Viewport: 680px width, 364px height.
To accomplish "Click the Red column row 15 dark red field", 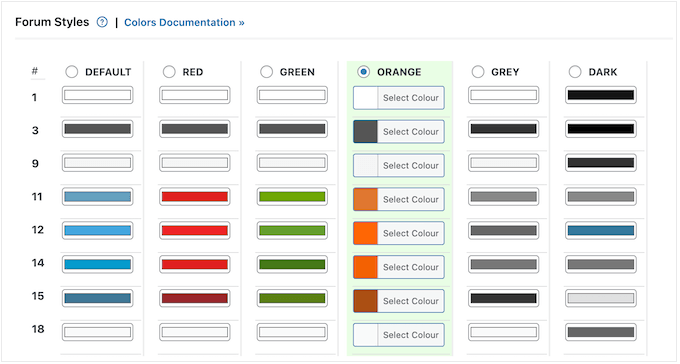I will coord(195,298).
